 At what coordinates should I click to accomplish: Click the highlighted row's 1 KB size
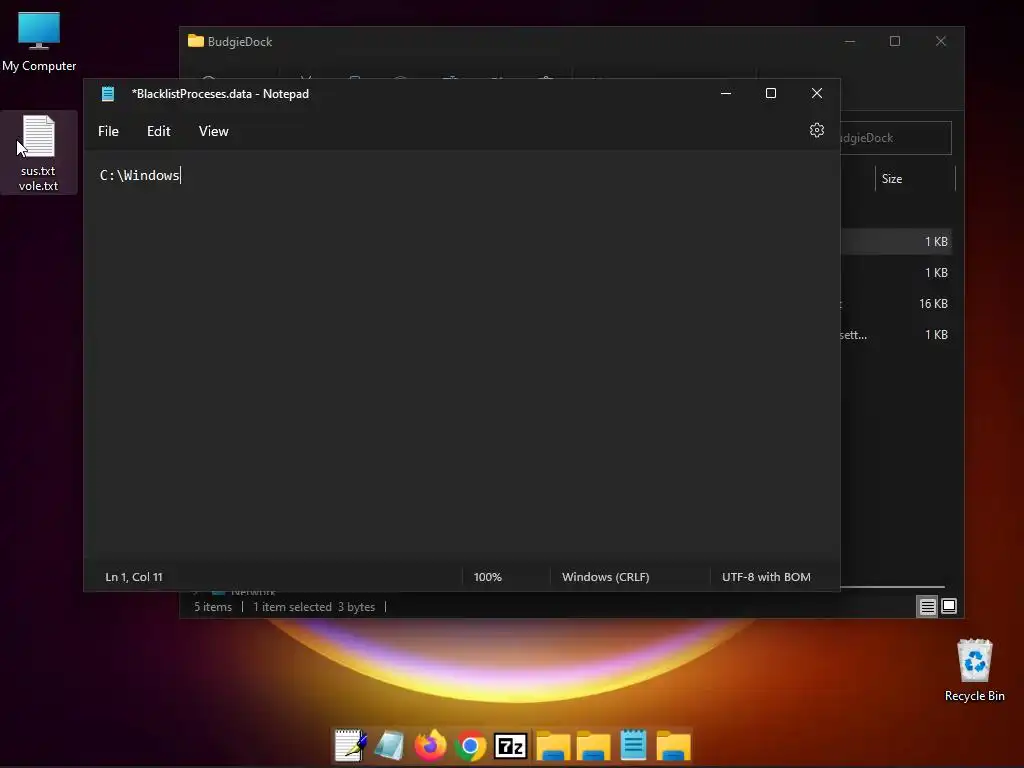click(x=936, y=242)
